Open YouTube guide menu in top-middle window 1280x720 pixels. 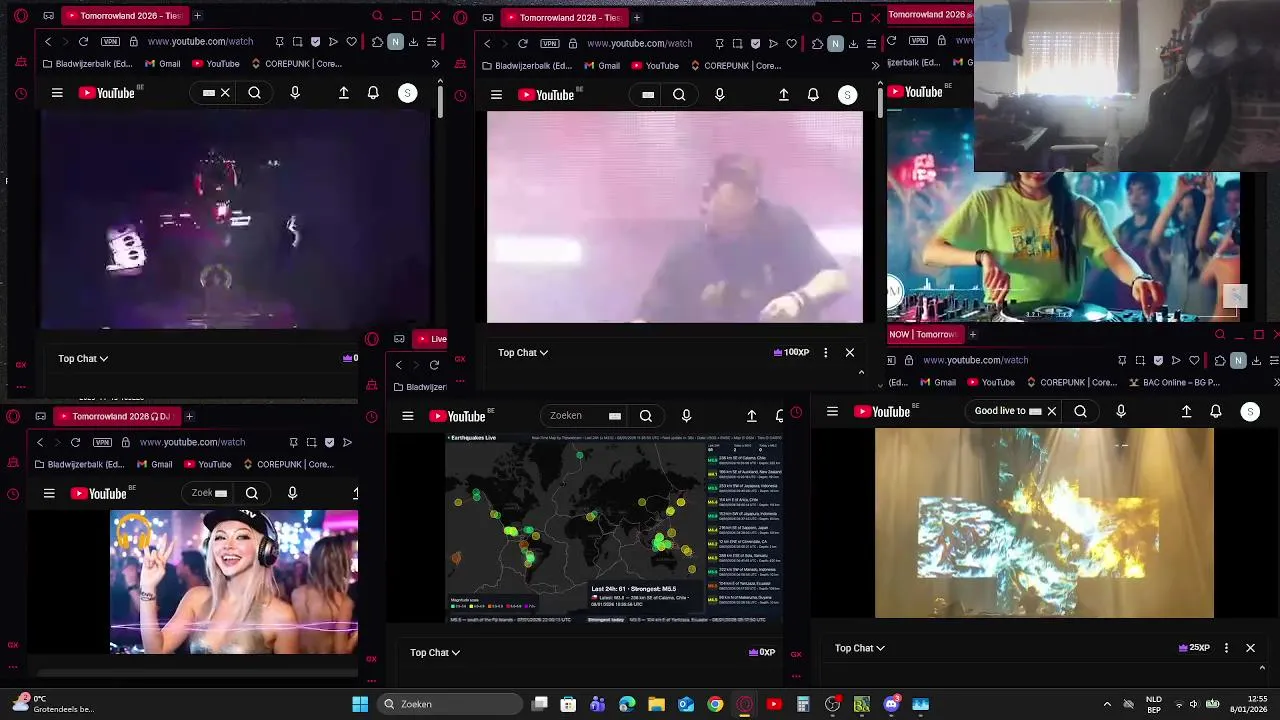496,95
